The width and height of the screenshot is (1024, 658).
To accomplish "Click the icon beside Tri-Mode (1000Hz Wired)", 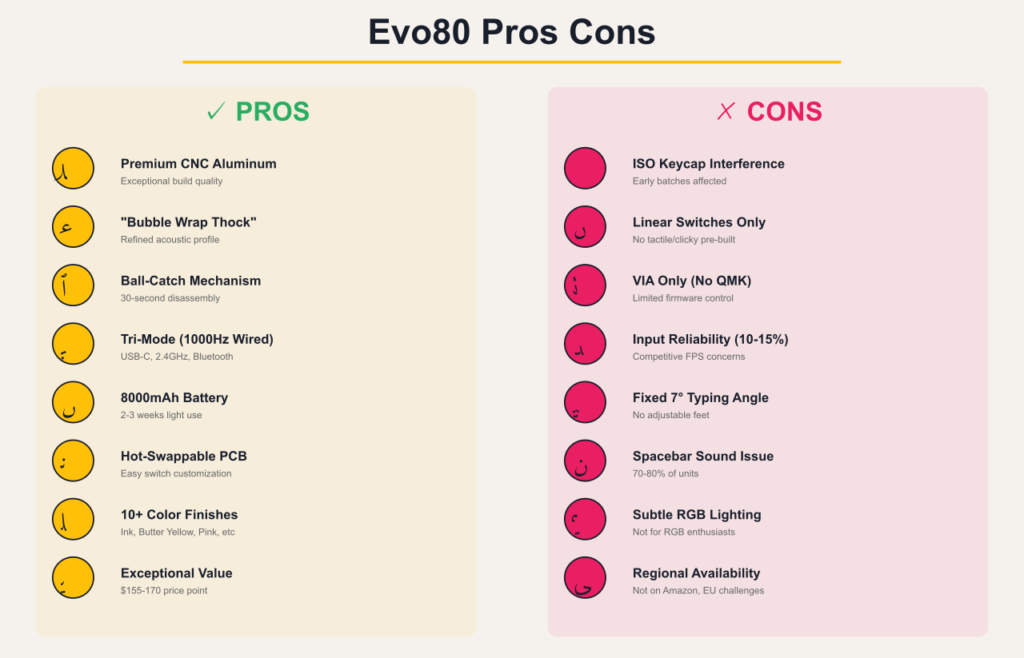I will coord(73,344).
